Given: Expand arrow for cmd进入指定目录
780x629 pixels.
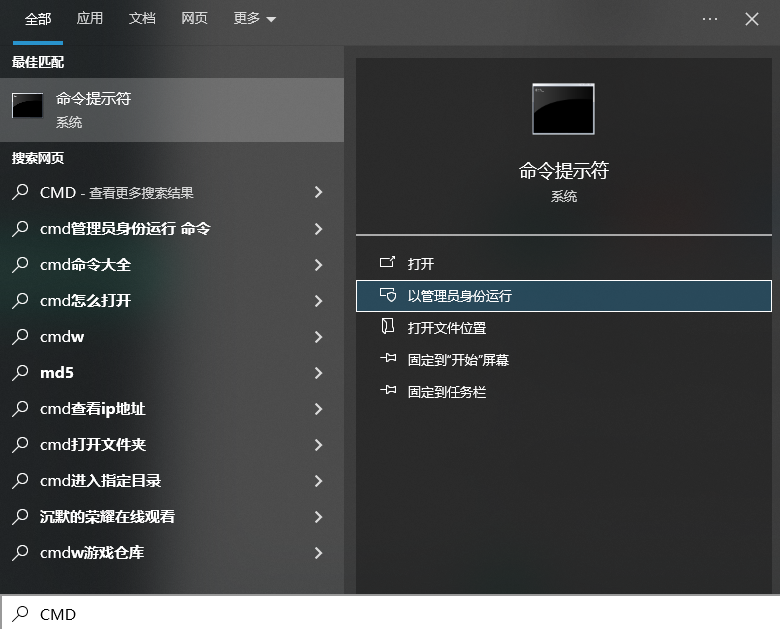Looking at the screenshot, I should 318,481.
